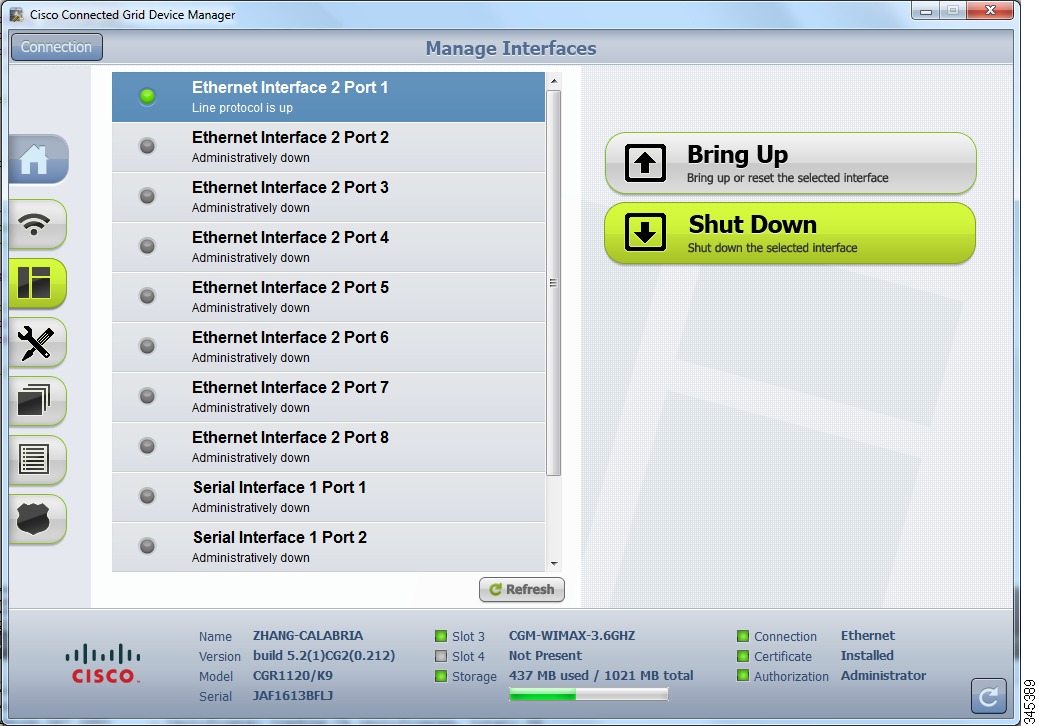The width and height of the screenshot is (1039, 726).
Task: Click the list scrollbar down arrow
Action: pyautogui.click(x=554, y=564)
